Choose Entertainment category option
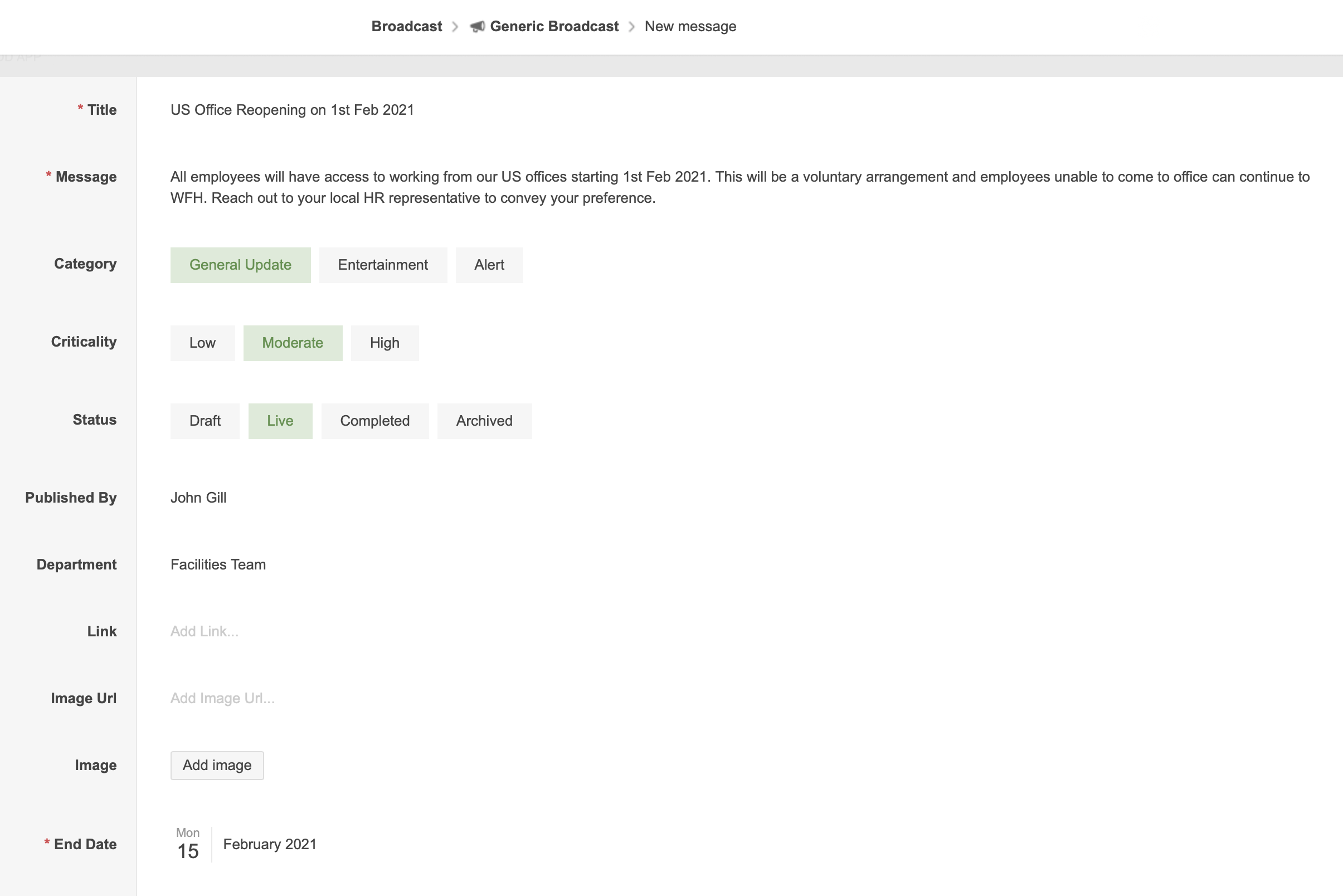The width and height of the screenshot is (1343, 896). click(382, 265)
